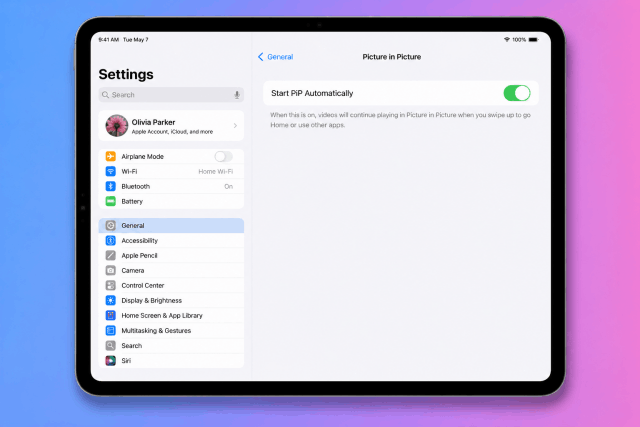Tap the Home Wi-Fi network value

coord(216,171)
